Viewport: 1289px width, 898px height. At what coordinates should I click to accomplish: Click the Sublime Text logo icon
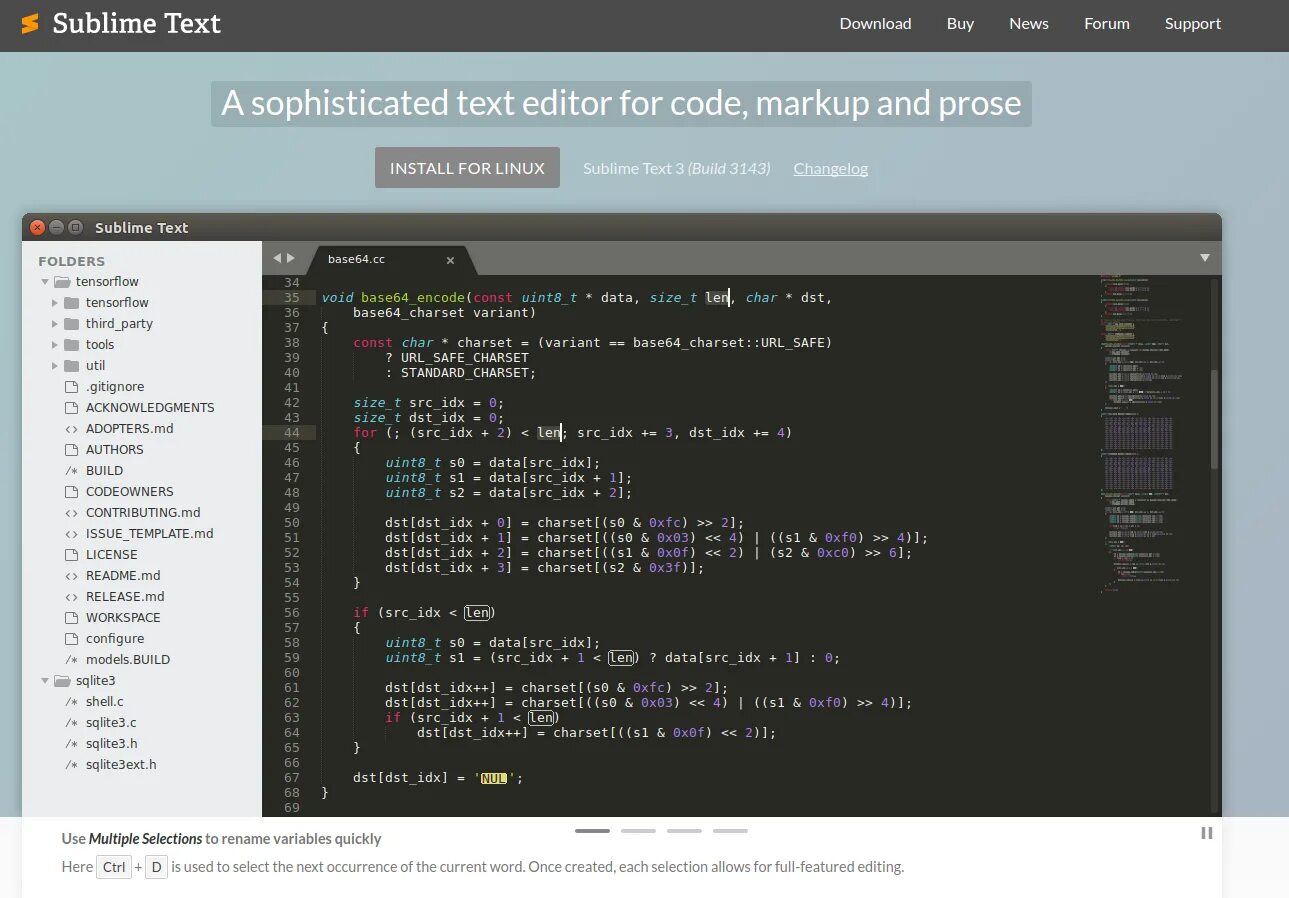point(30,23)
